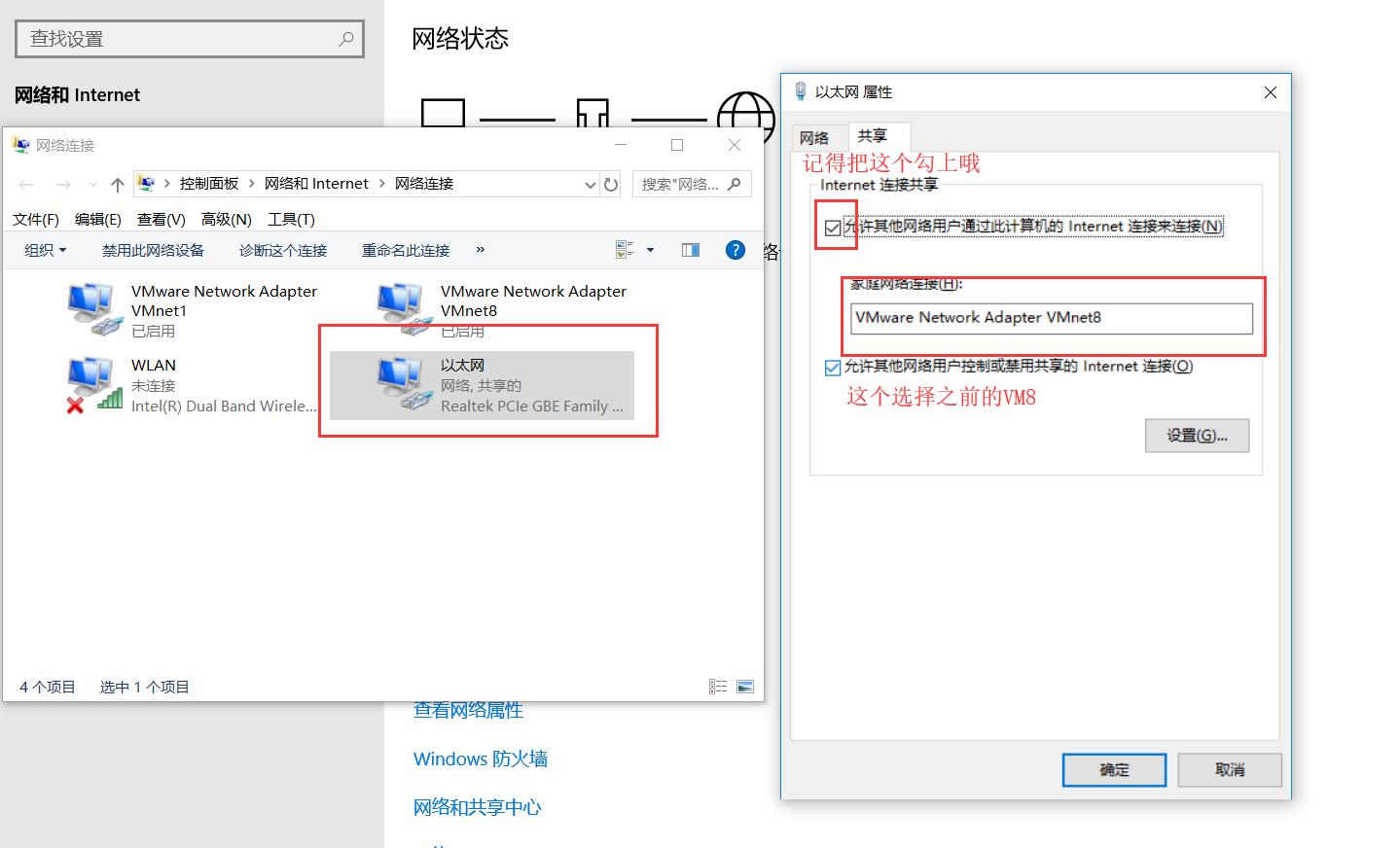Click the up-folder arrow in navigation bar
This screenshot has height=848, width=1400.
coord(118,184)
